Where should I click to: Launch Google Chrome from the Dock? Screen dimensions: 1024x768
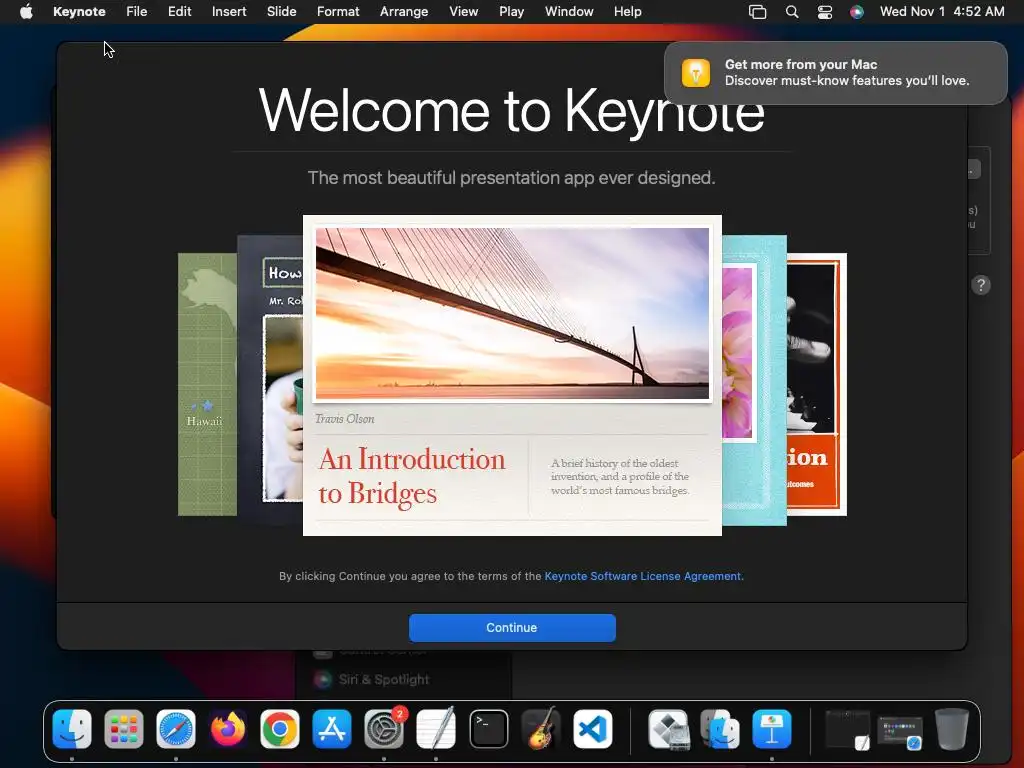click(x=280, y=729)
